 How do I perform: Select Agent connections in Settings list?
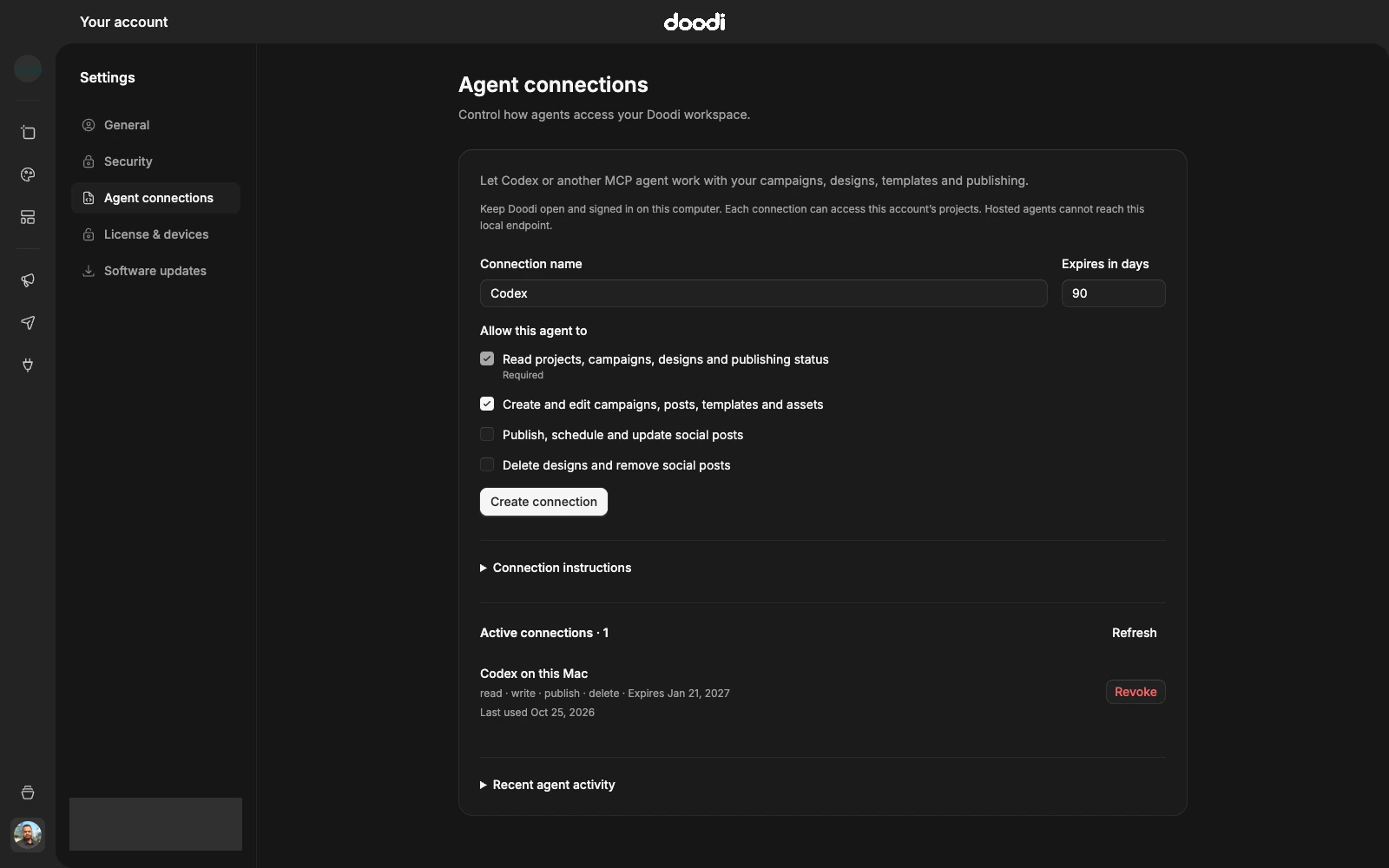(155, 198)
